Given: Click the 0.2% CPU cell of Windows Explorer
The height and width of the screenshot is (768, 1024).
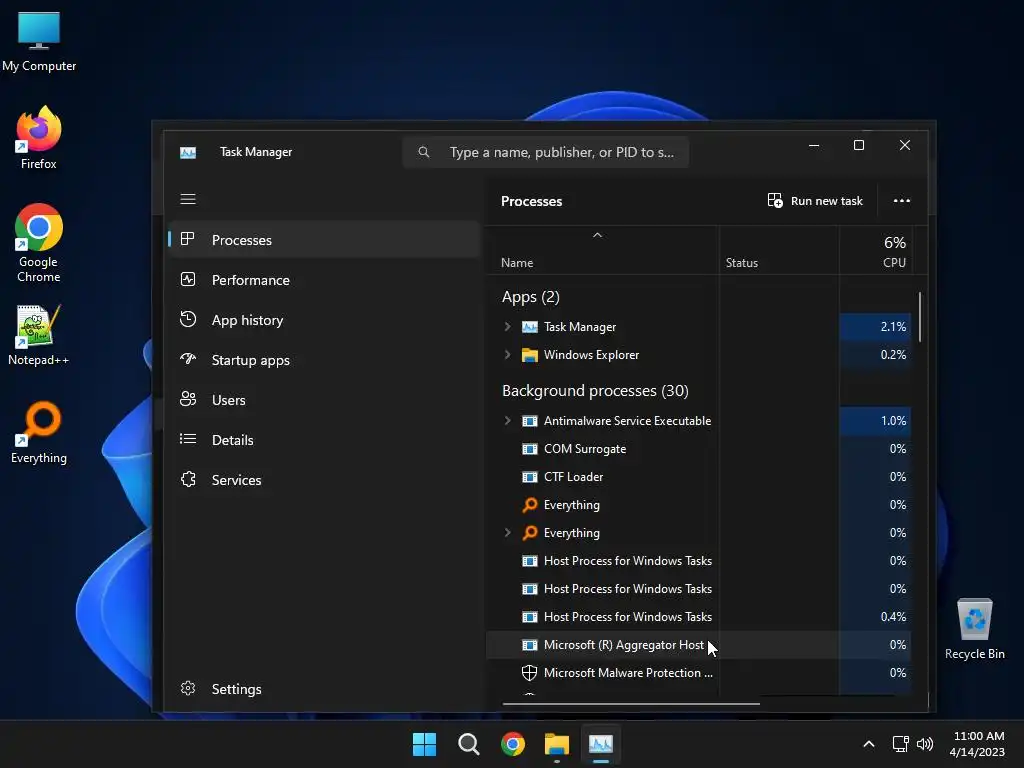Looking at the screenshot, I should point(875,355).
